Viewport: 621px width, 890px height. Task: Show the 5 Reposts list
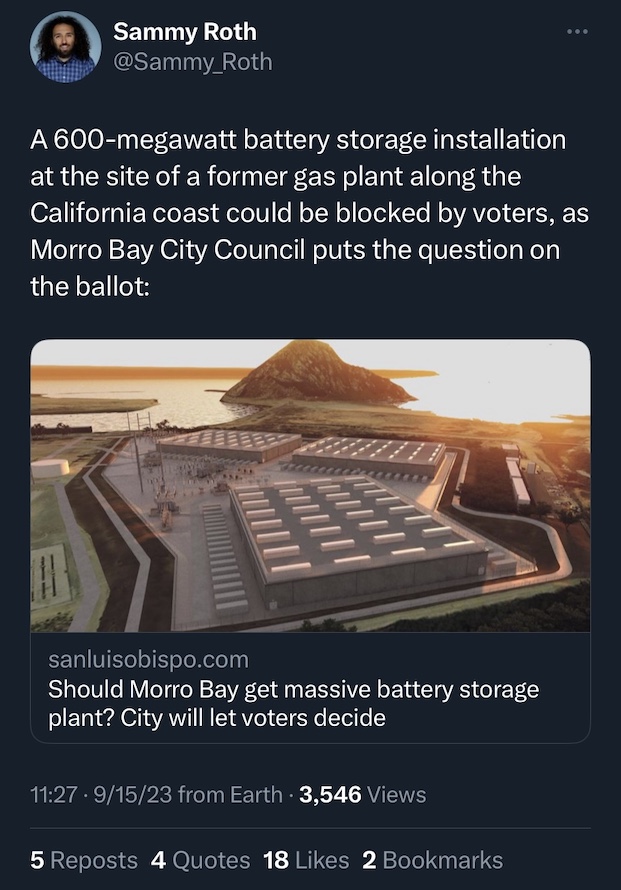coord(84,860)
